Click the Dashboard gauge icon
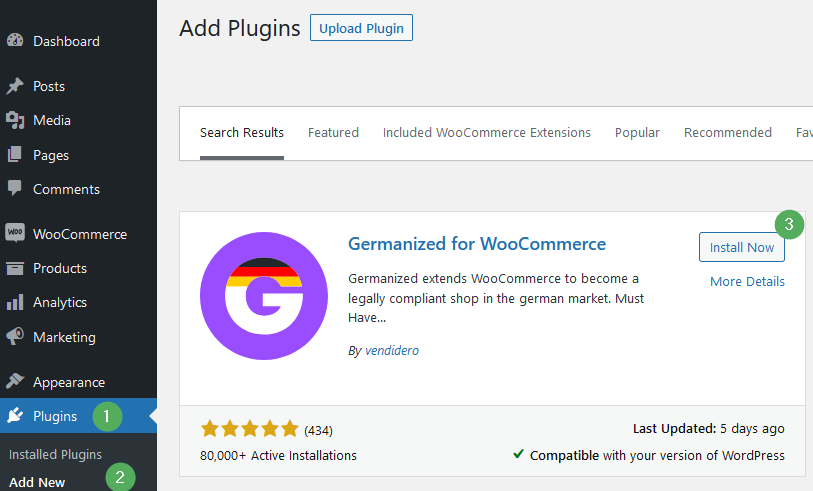Viewport: 813px width, 491px height. pyautogui.click(x=15, y=40)
